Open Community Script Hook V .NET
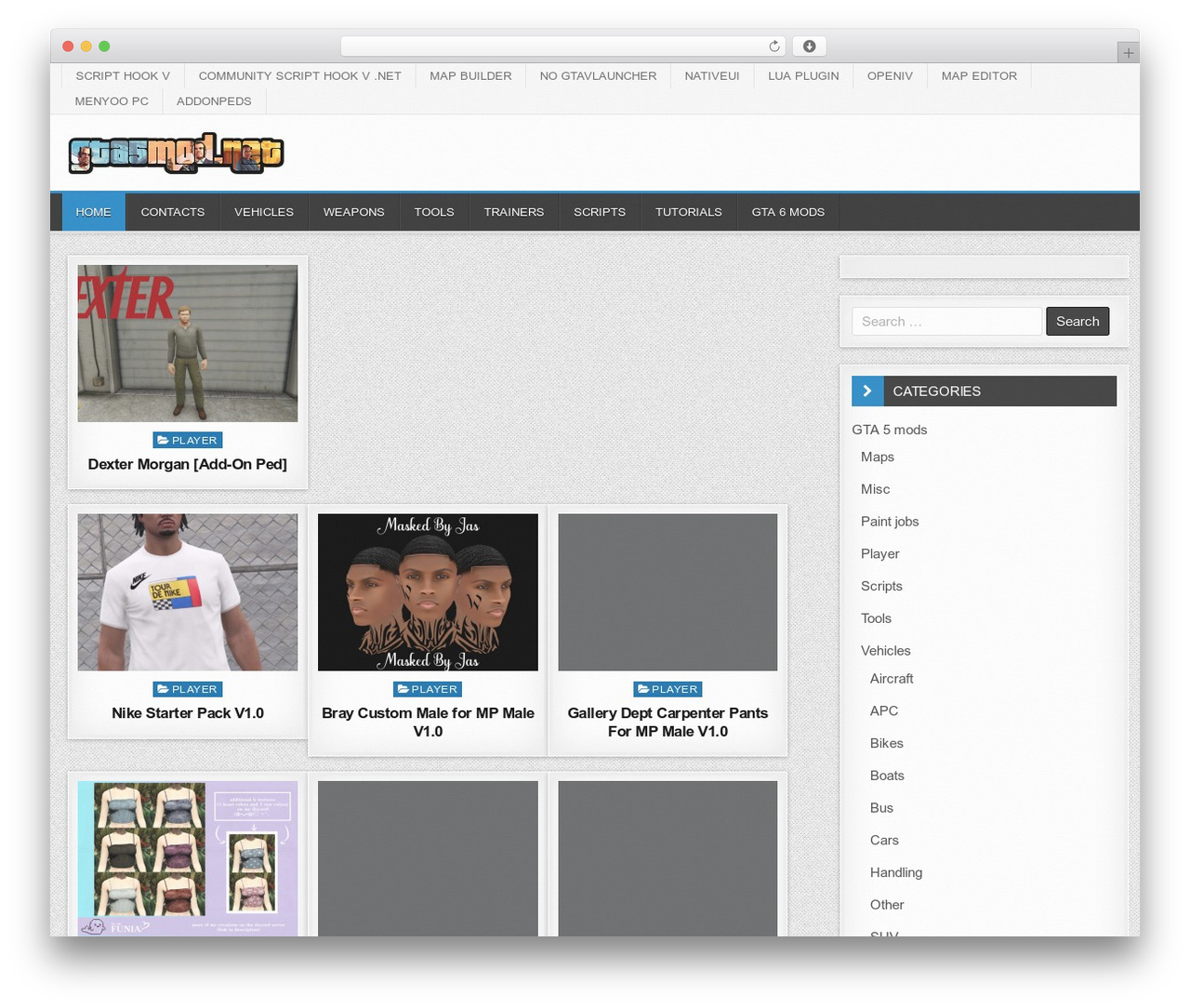1190x1008 pixels. (x=300, y=76)
